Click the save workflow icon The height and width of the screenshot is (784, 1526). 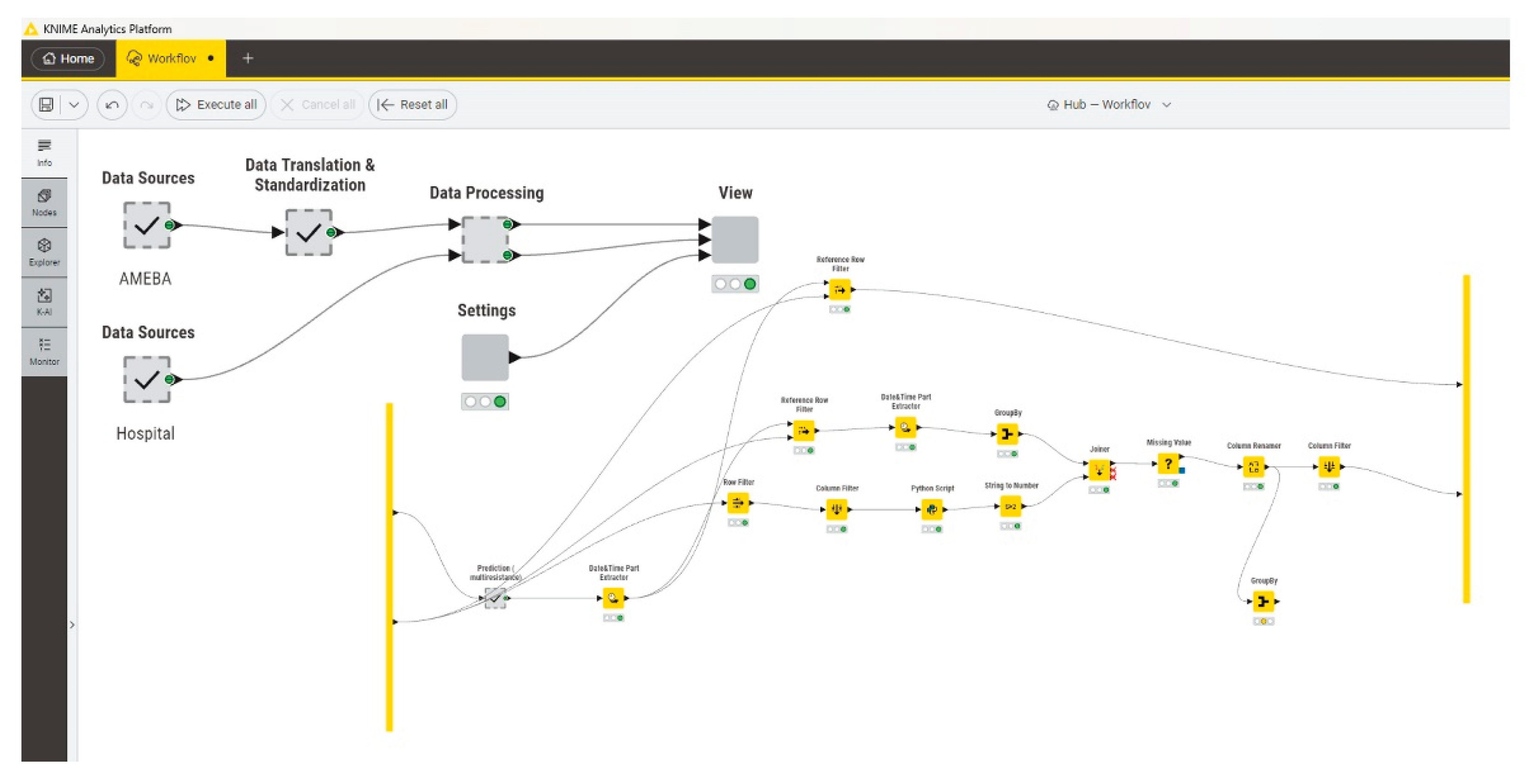point(46,105)
